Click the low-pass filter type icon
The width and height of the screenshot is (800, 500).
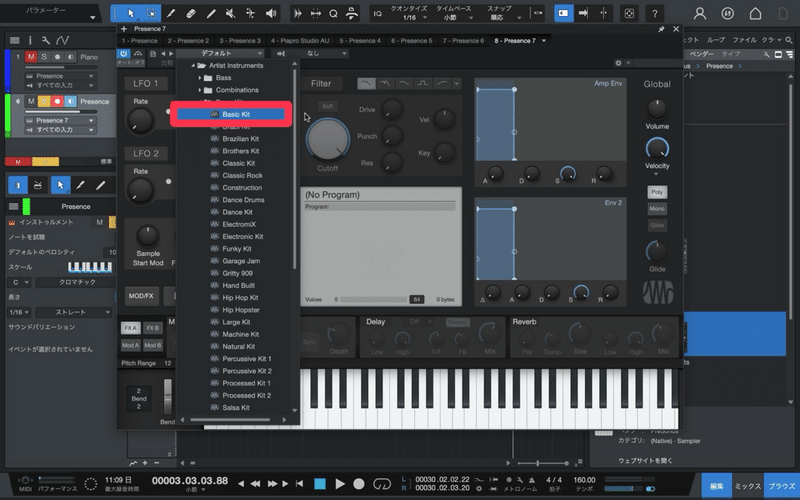coord(366,83)
